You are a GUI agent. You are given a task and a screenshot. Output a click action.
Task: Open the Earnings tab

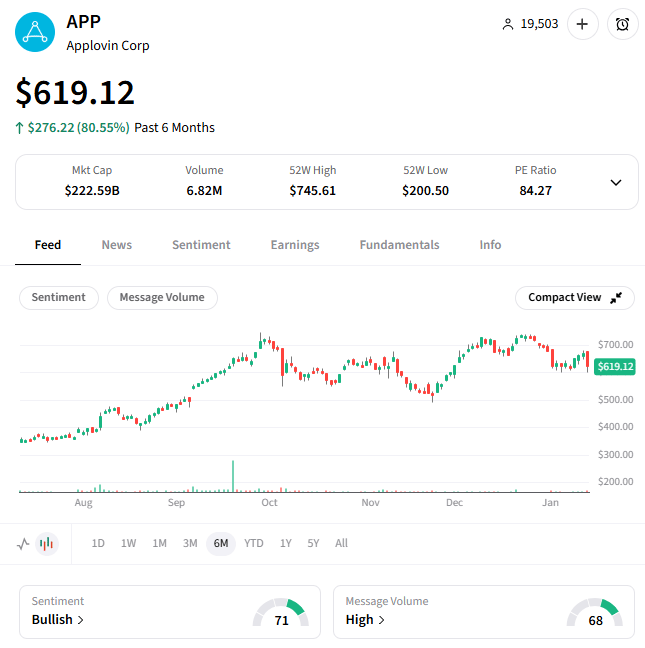[x=295, y=245]
